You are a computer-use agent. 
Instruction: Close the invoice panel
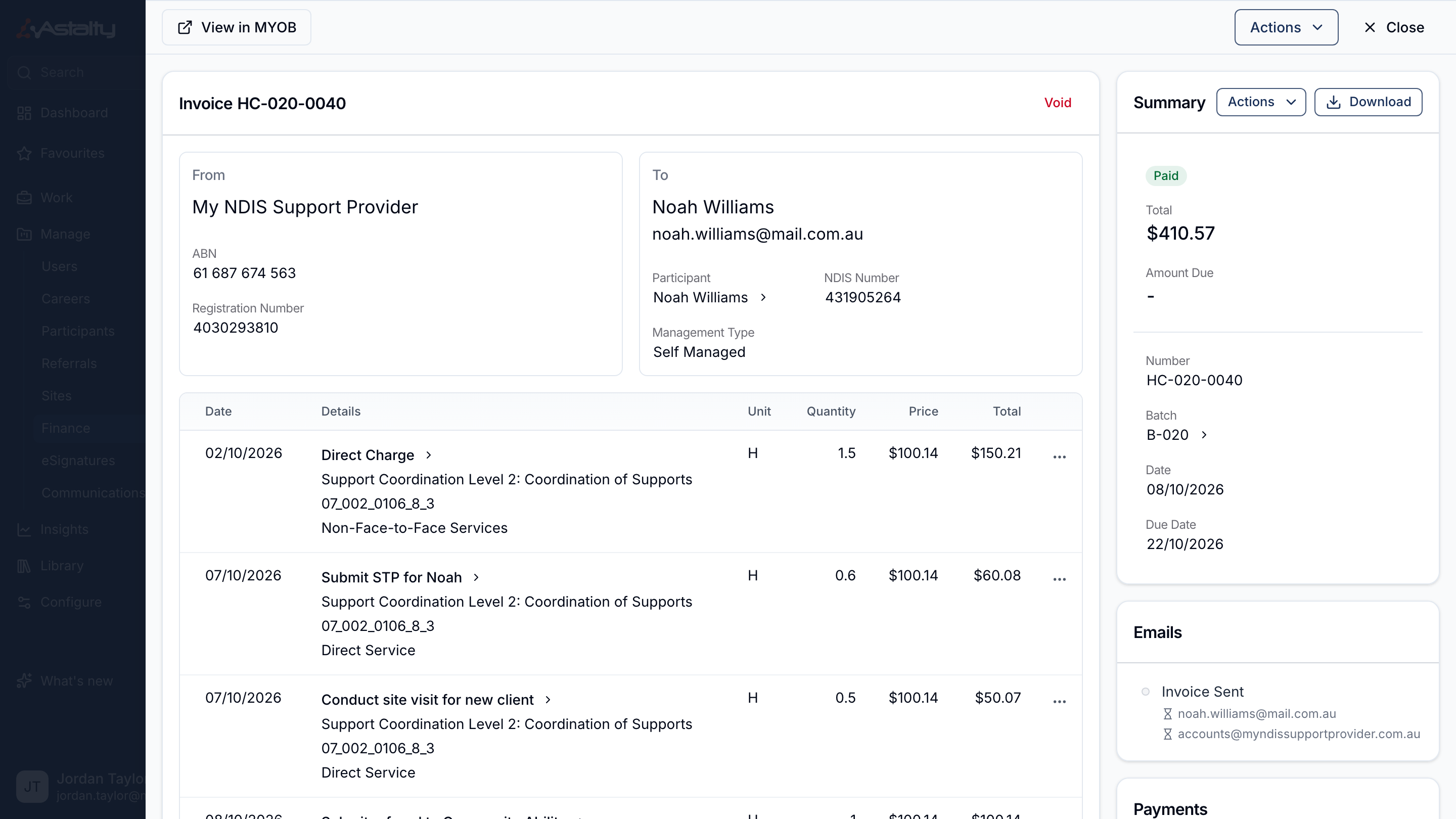(1393, 27)
